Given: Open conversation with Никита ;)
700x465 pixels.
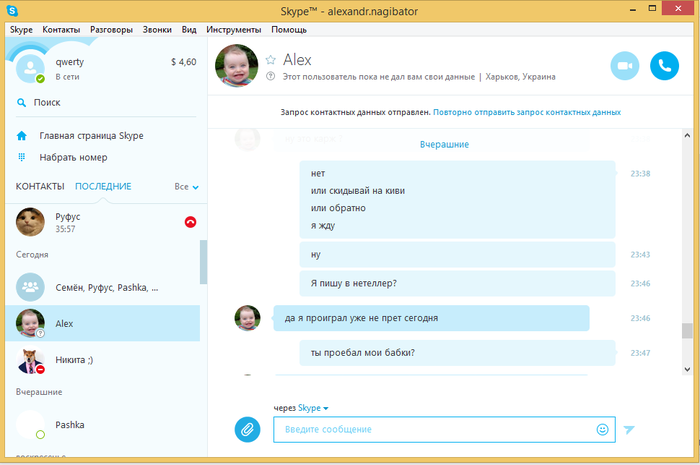Looking at the screenshot, I should click(x=102, y=360).
